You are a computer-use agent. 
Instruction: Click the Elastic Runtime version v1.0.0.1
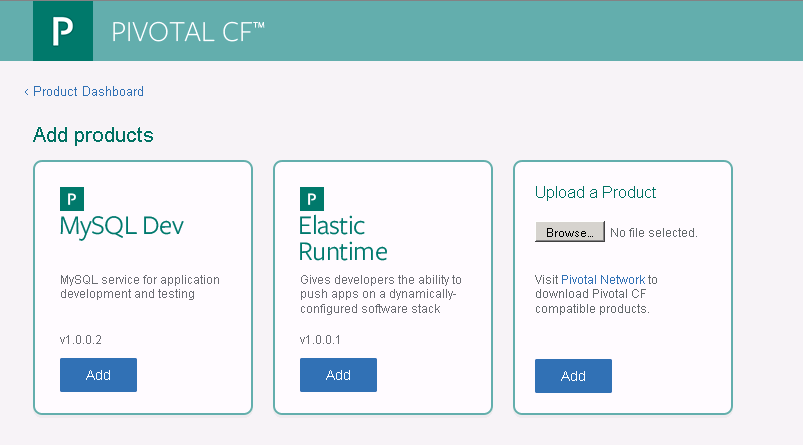coord(321,340)
